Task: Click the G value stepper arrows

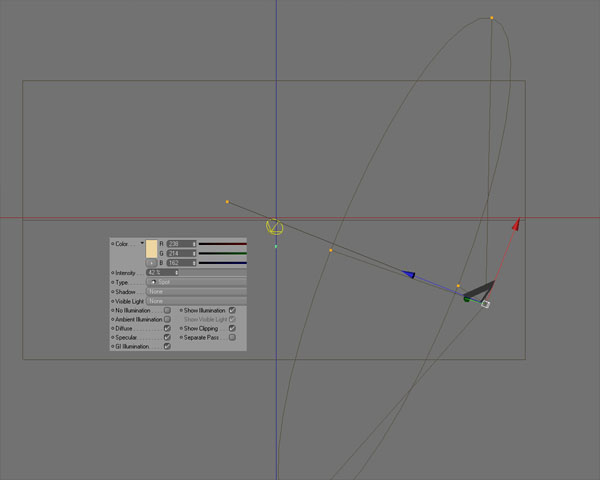Action: click(194, 253)
